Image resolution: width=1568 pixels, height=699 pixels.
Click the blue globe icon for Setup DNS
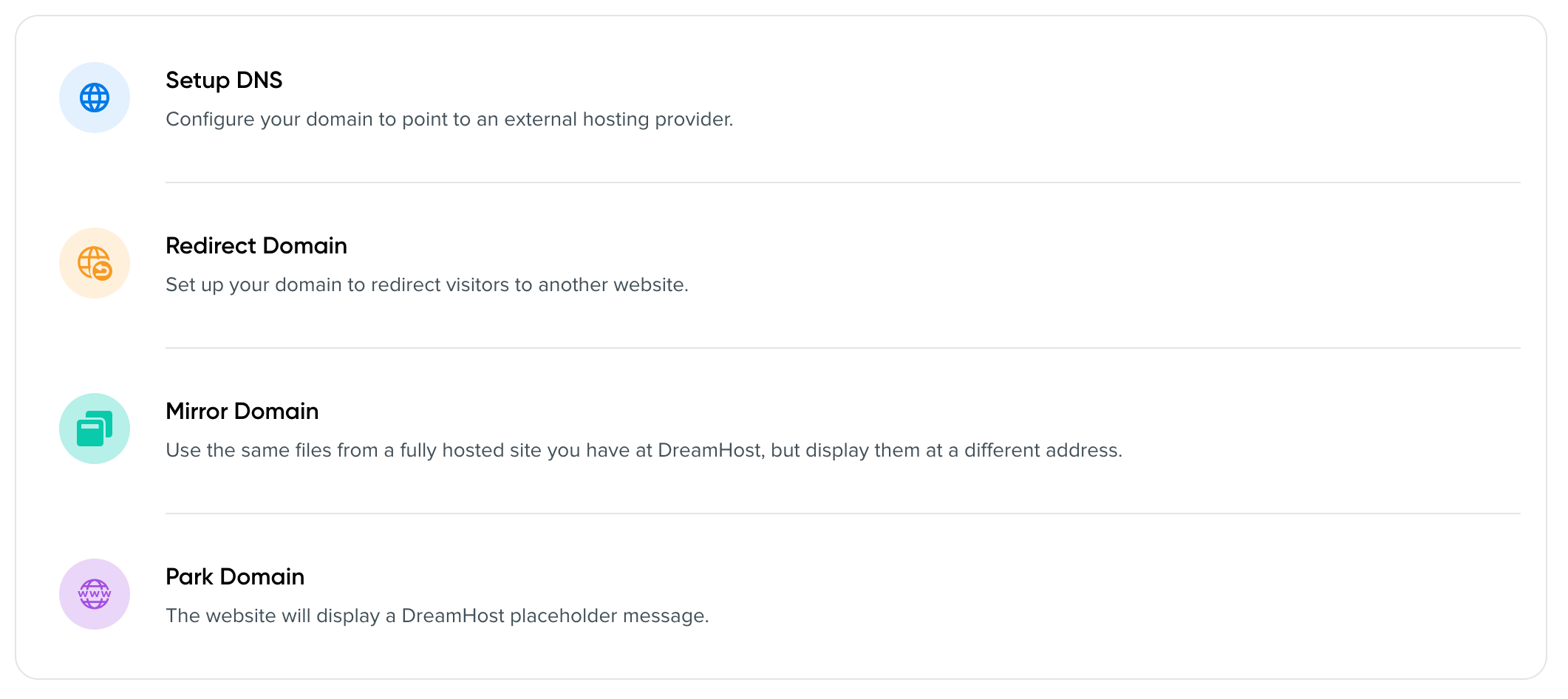(94, 97)
